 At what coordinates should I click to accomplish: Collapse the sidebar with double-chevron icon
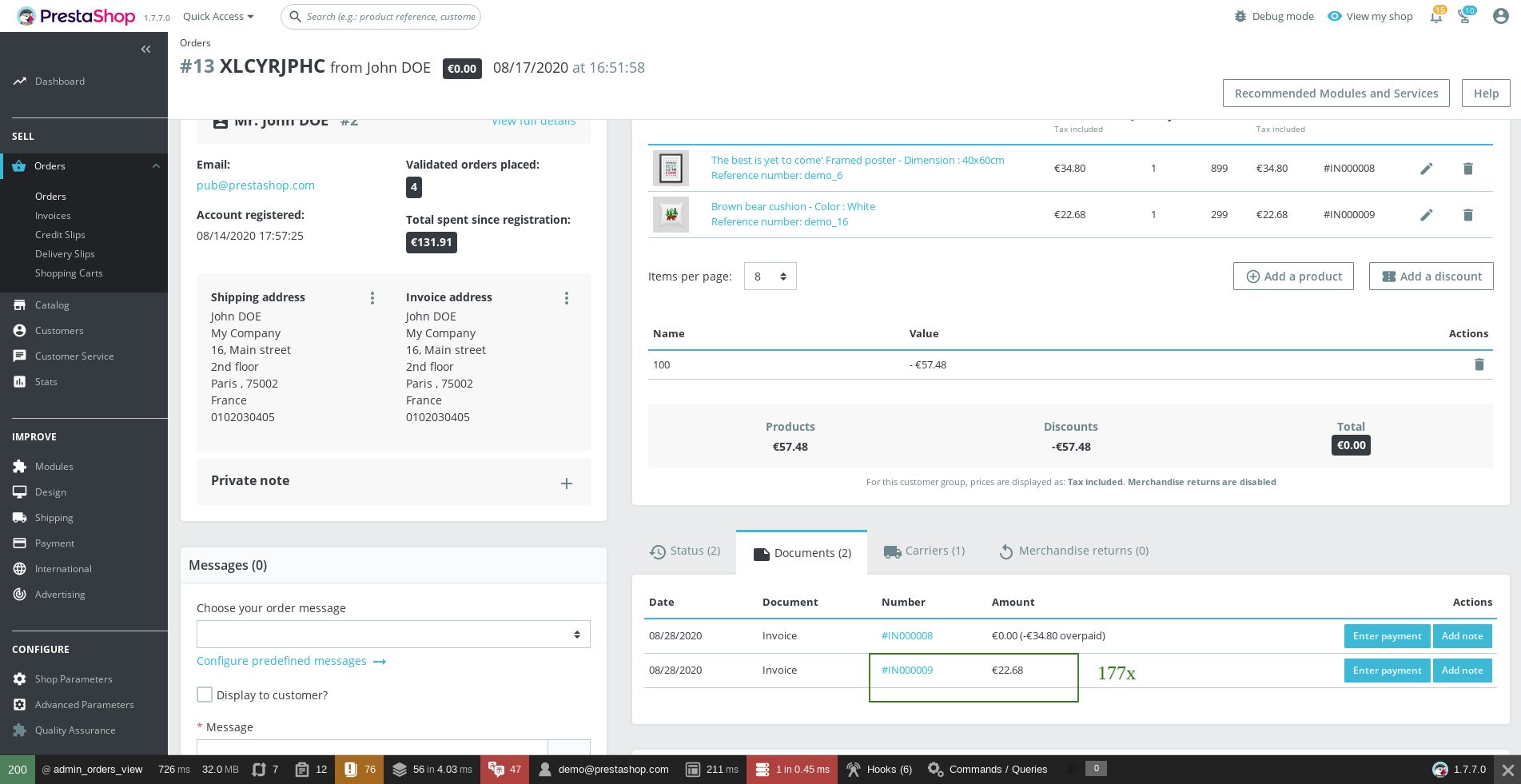pyautogui.click(x=145, y=50)
